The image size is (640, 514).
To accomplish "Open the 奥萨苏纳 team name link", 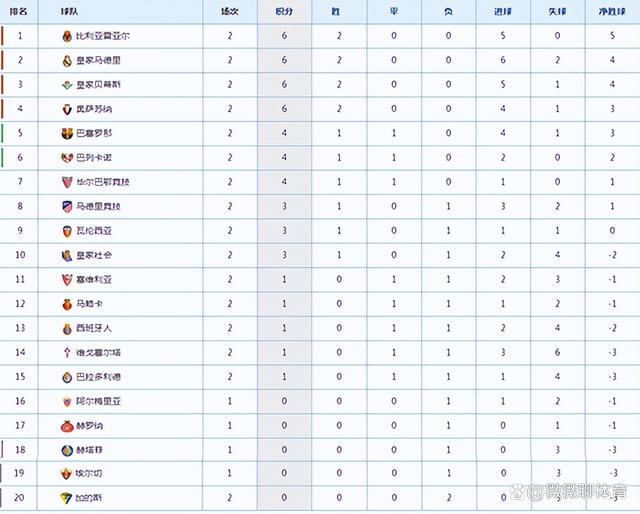I will (94, 109).
